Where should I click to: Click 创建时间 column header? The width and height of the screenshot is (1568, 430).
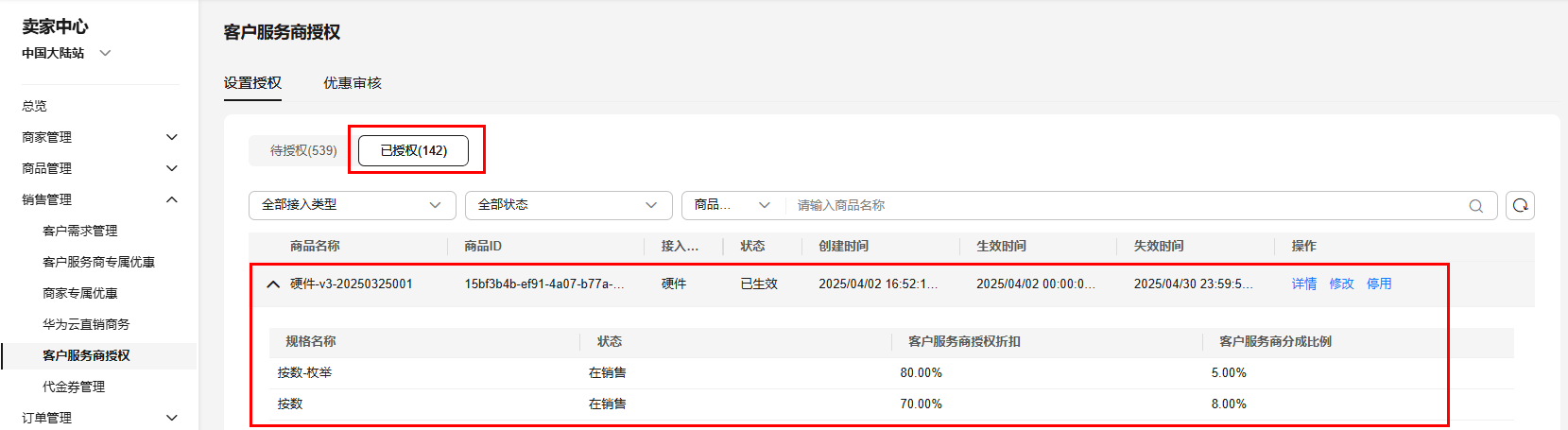pos(844,246)
